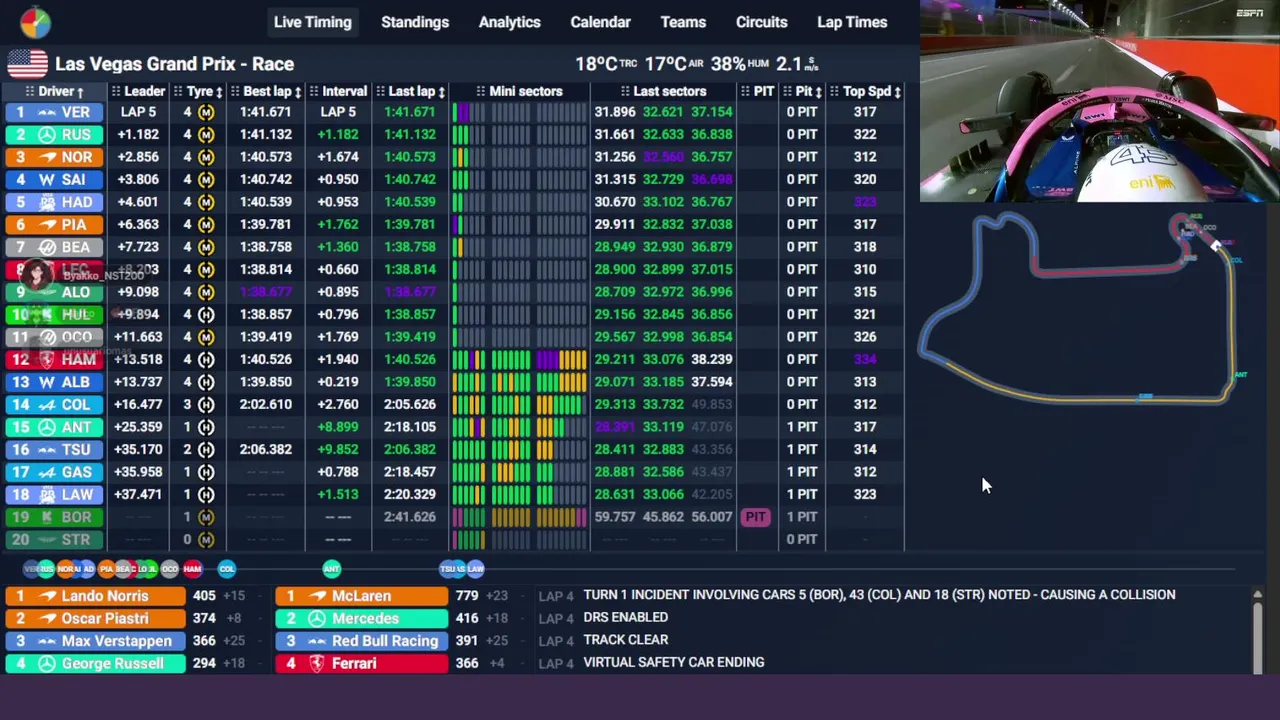Select McLaren in constructor standings
This screenshot has height=720, width=1280.
(x=362, y=596)
